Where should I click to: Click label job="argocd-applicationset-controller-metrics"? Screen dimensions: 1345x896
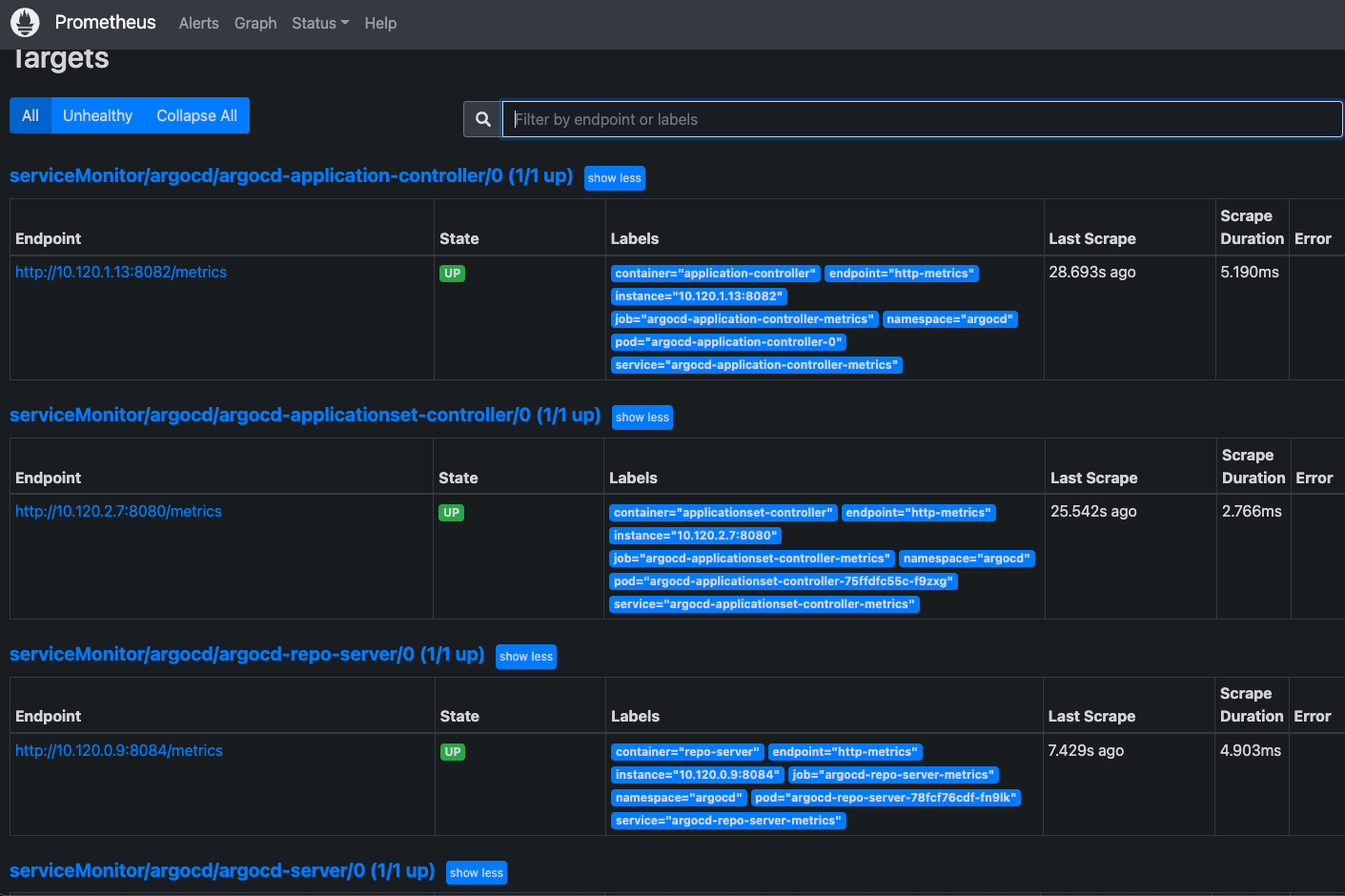(x=752, y=559)
